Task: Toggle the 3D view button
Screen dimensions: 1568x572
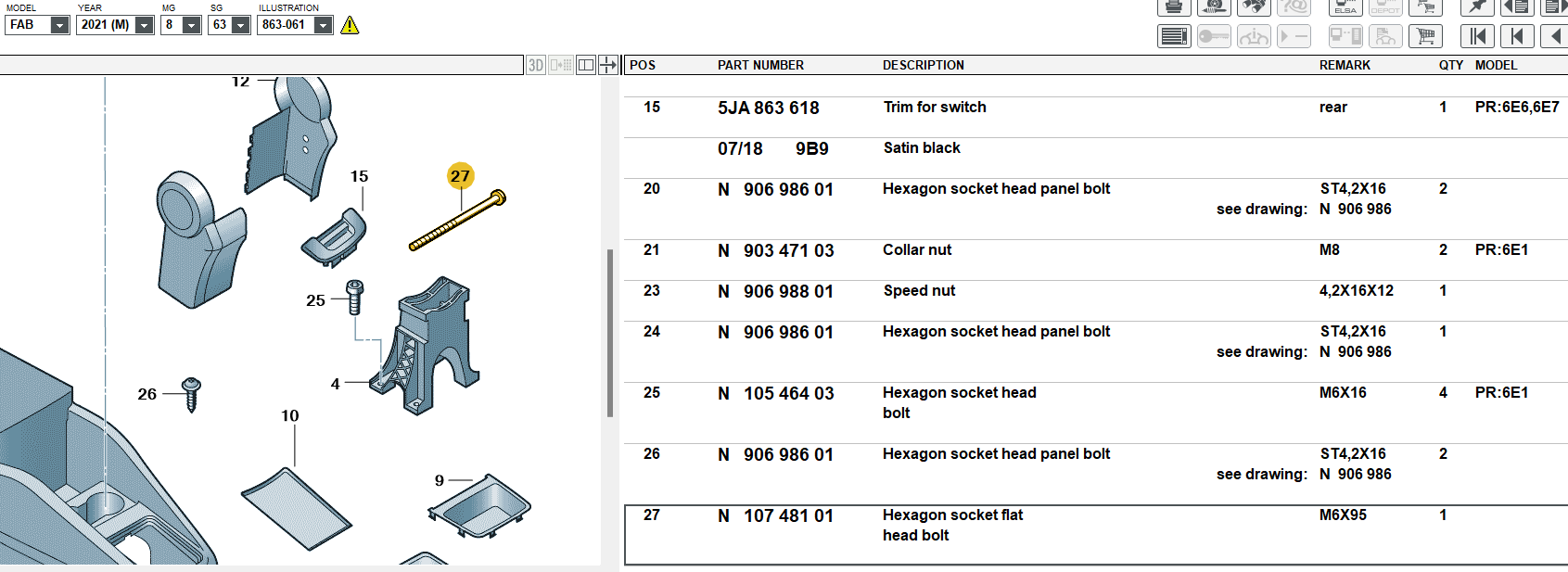Action: [x=536, y=65]
